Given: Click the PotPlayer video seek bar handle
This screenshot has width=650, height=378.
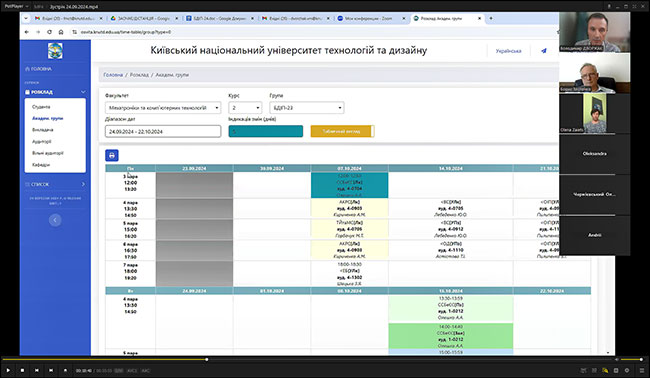Looking at the screenshot, I should pyautogui.click(x=206, y=359).
